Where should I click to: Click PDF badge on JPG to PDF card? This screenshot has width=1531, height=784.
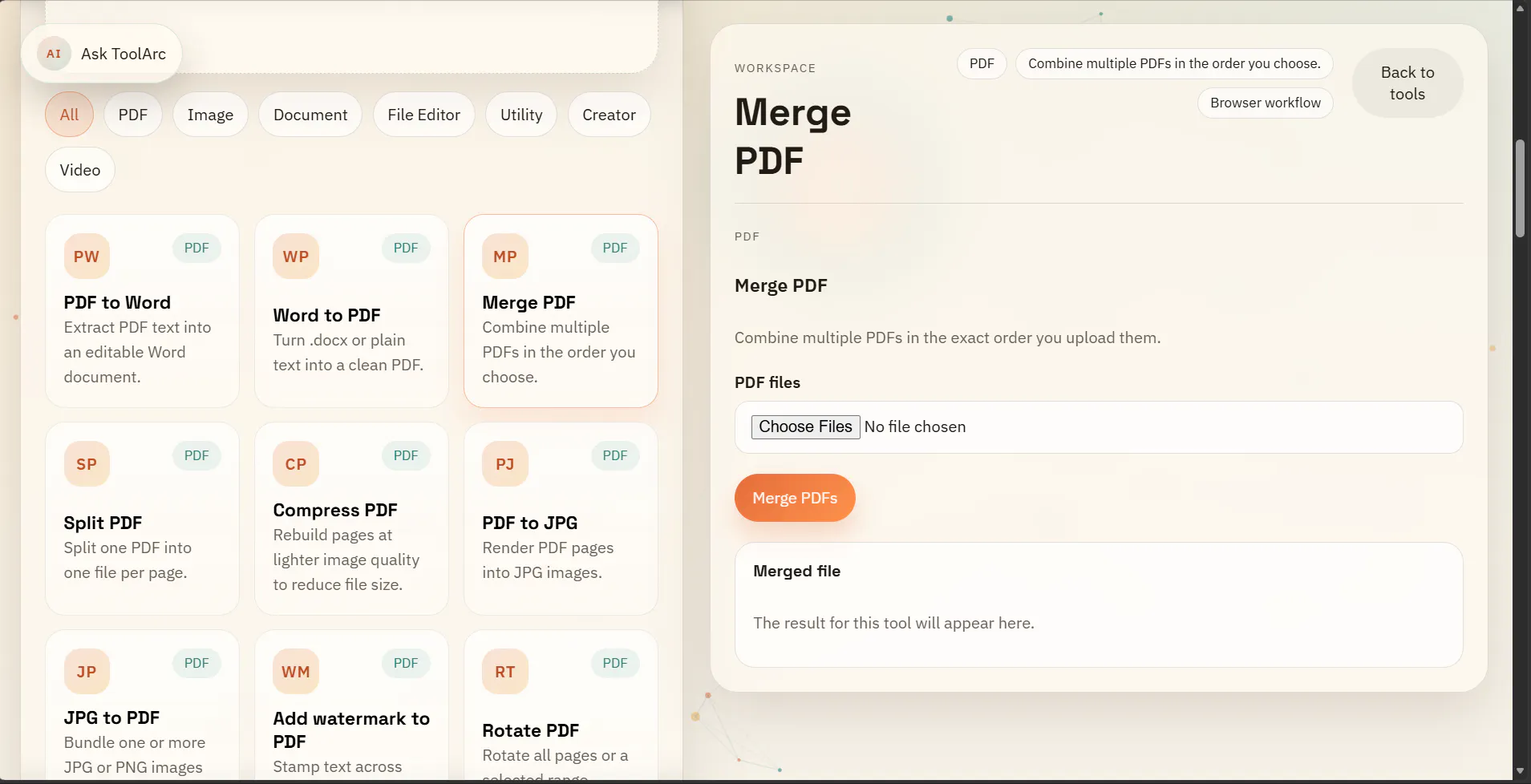196,663
